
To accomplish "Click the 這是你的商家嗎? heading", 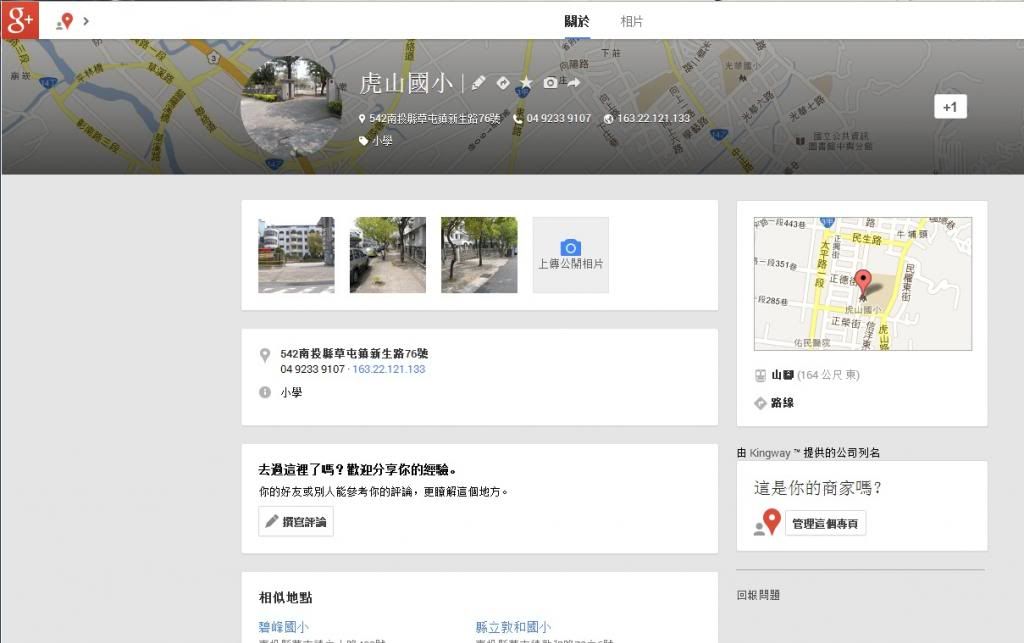I will 818,488.
